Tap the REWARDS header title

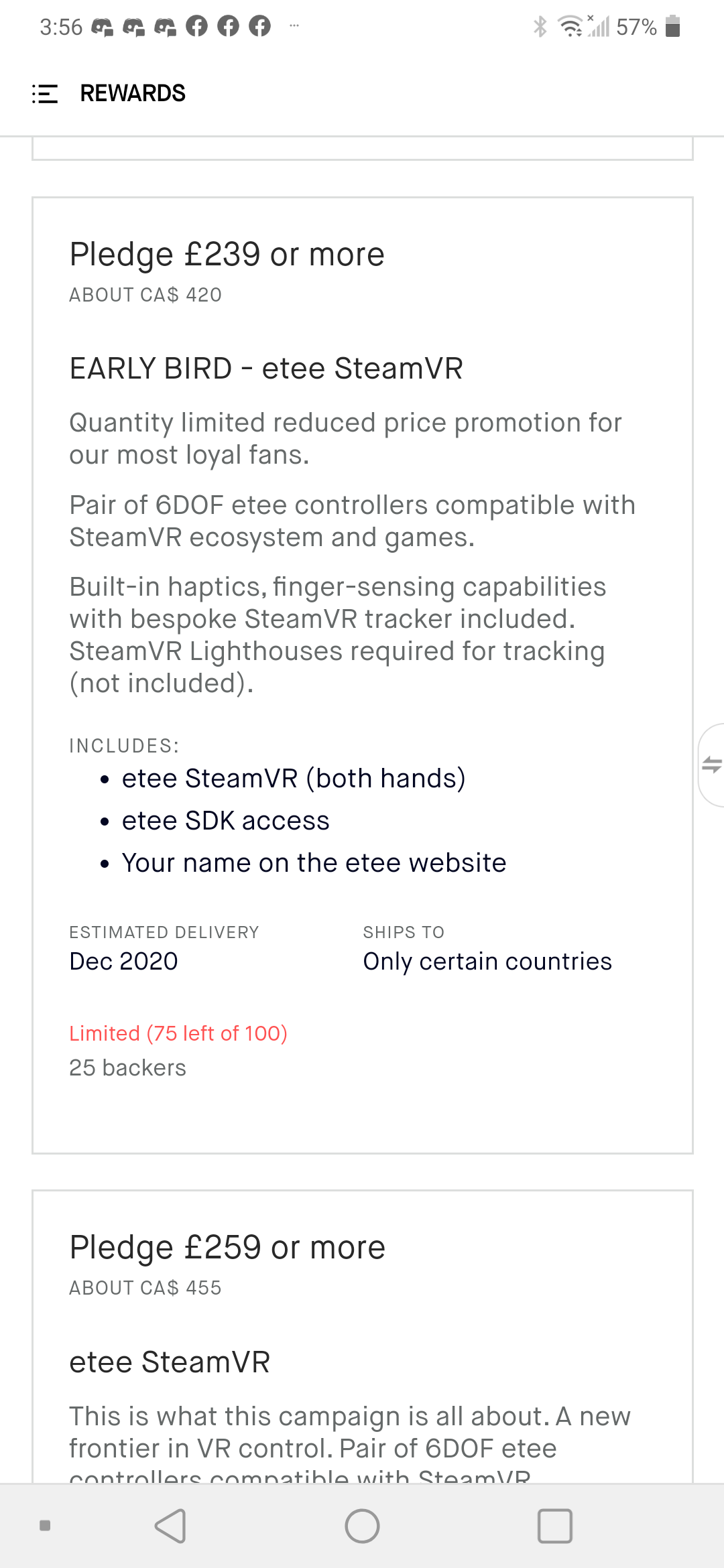tap(133, 93)
